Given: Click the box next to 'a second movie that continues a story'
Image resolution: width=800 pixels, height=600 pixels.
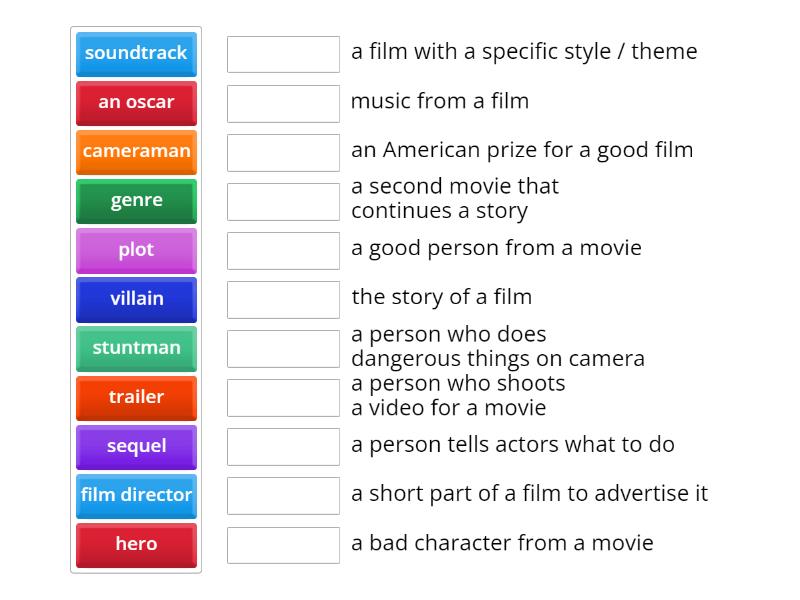Looking at the screenshot, I should click(283, 201).
